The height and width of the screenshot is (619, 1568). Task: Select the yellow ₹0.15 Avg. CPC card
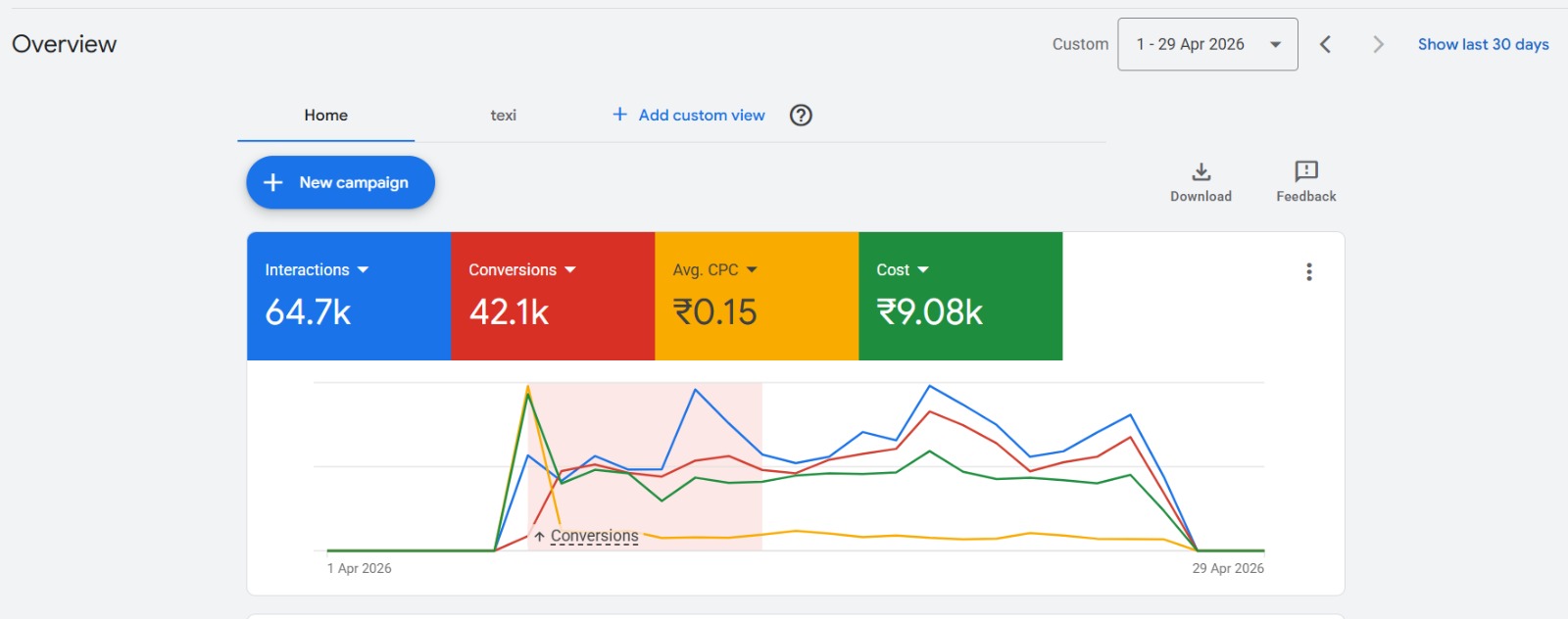pyautogui.click(x=757, y=296)
